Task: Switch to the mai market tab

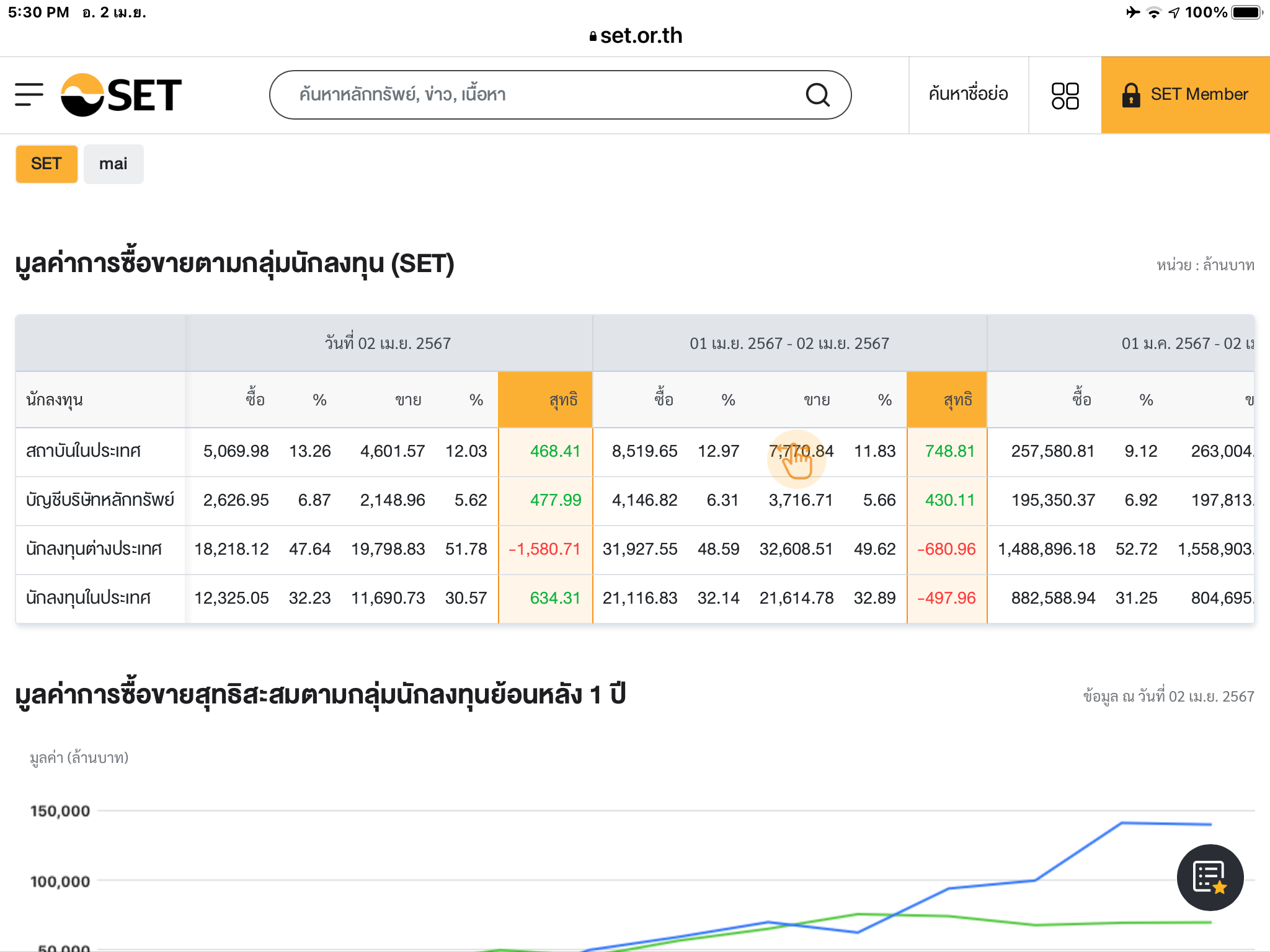Action: tap(113, 164)
